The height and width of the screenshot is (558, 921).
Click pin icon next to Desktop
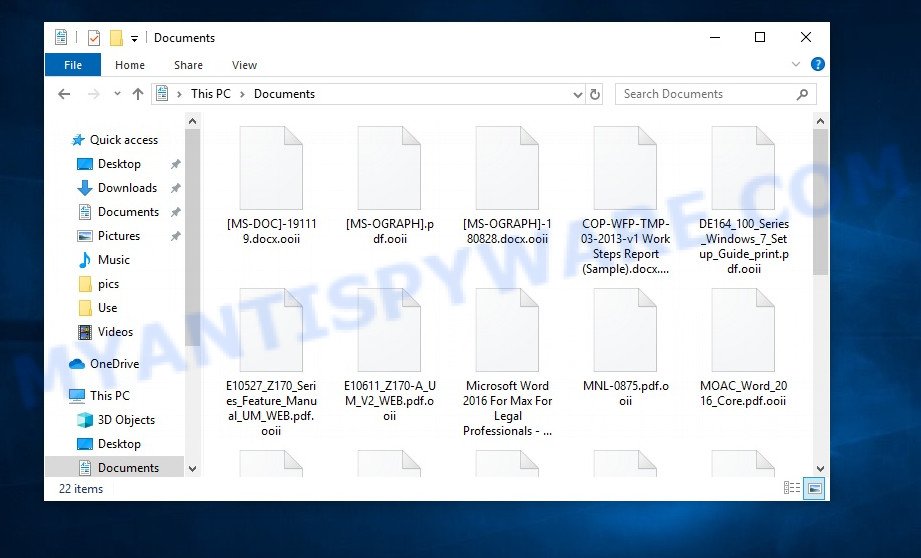(175, 164)
